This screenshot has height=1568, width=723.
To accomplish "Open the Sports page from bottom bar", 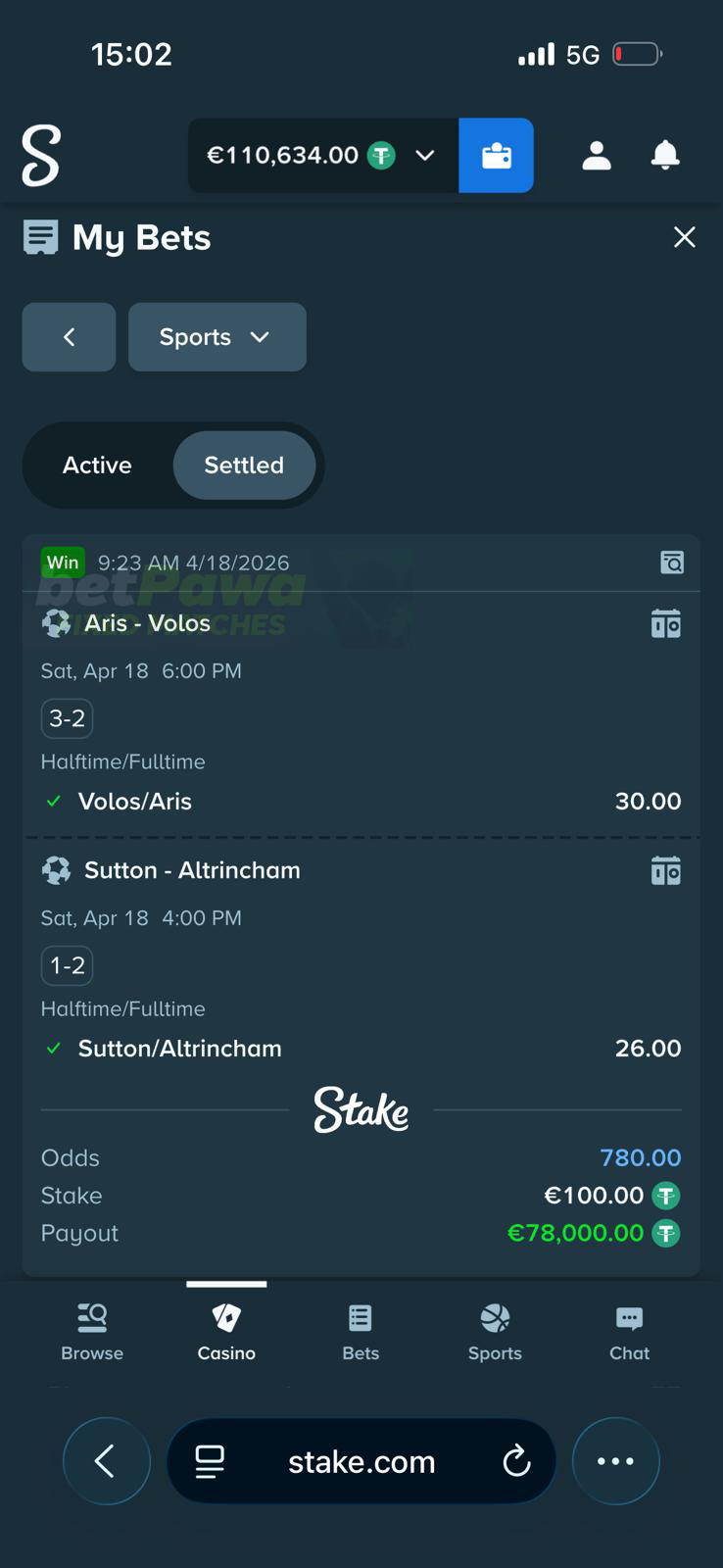I will tap(494, 1331).
